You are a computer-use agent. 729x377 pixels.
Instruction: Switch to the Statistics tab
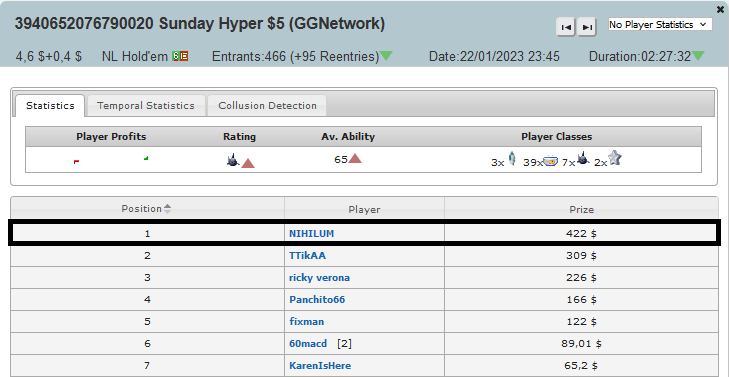[50, 106]
